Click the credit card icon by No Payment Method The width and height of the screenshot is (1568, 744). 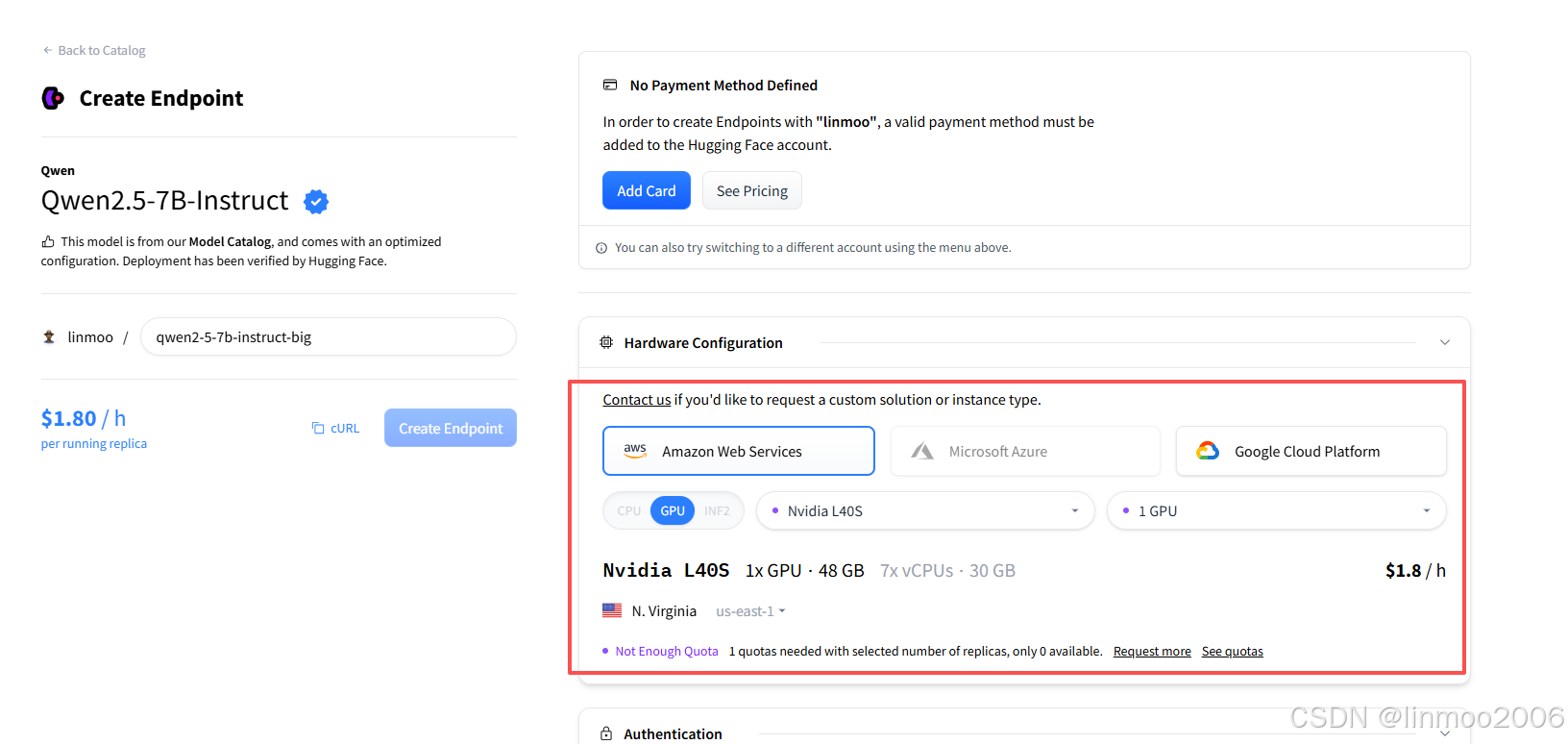click(x=610, y=86)
